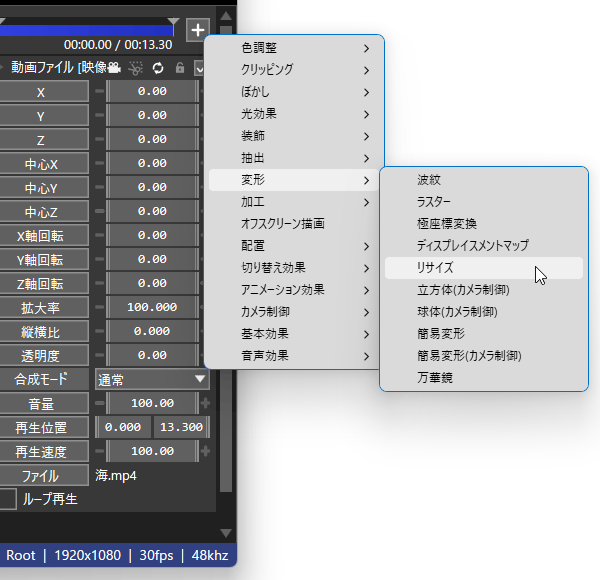Click the circular arrows reset icon

pyautogui.click(x=158, y=68)
